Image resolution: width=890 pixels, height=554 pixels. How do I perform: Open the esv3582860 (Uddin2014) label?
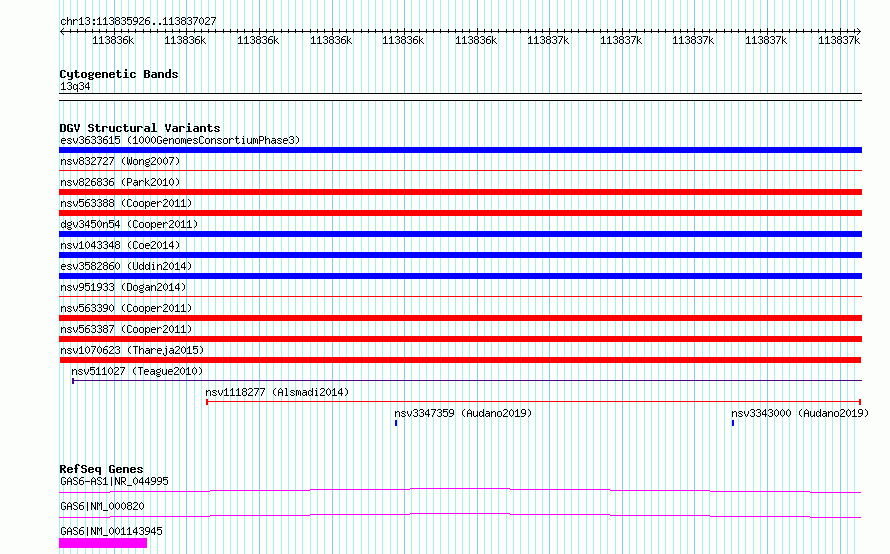[126, 266]
